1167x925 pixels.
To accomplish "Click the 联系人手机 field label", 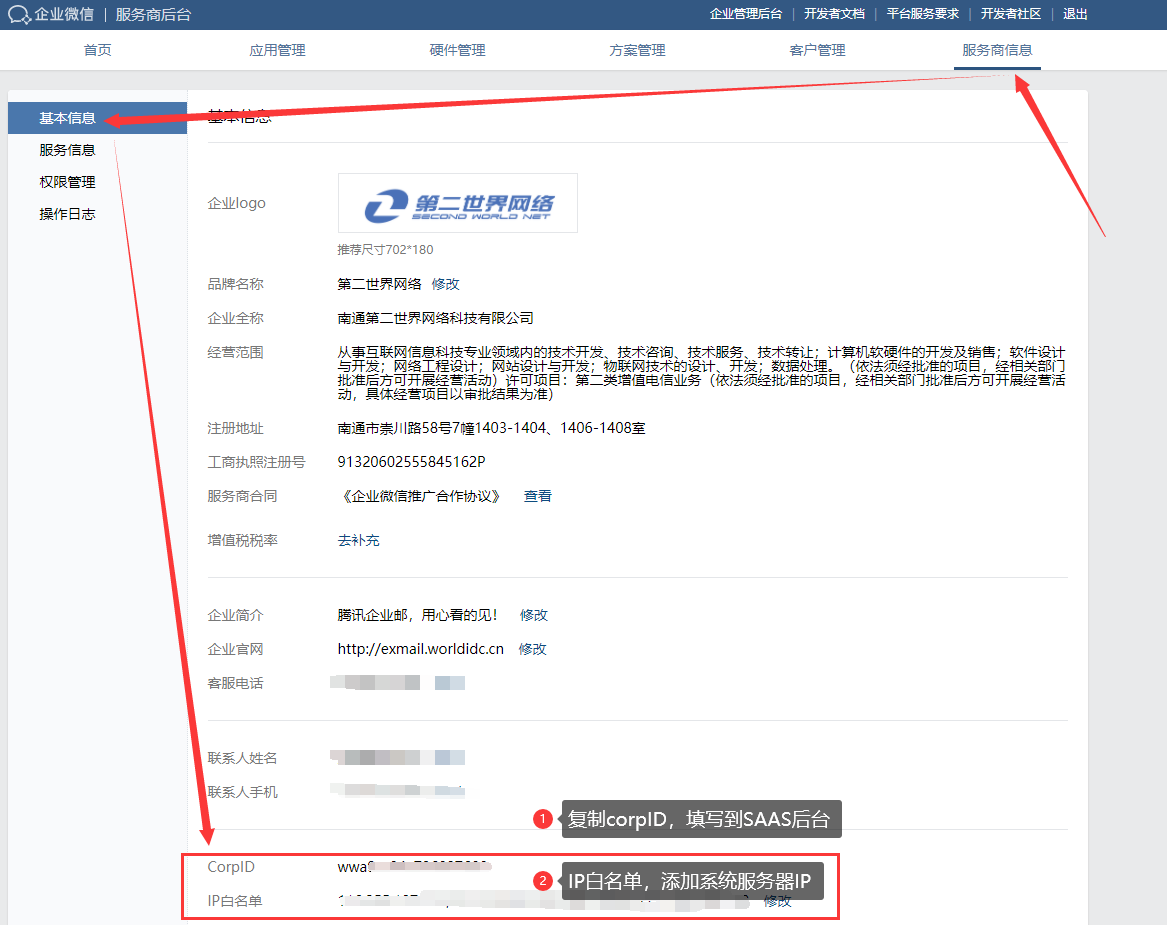I will [243, 793].
